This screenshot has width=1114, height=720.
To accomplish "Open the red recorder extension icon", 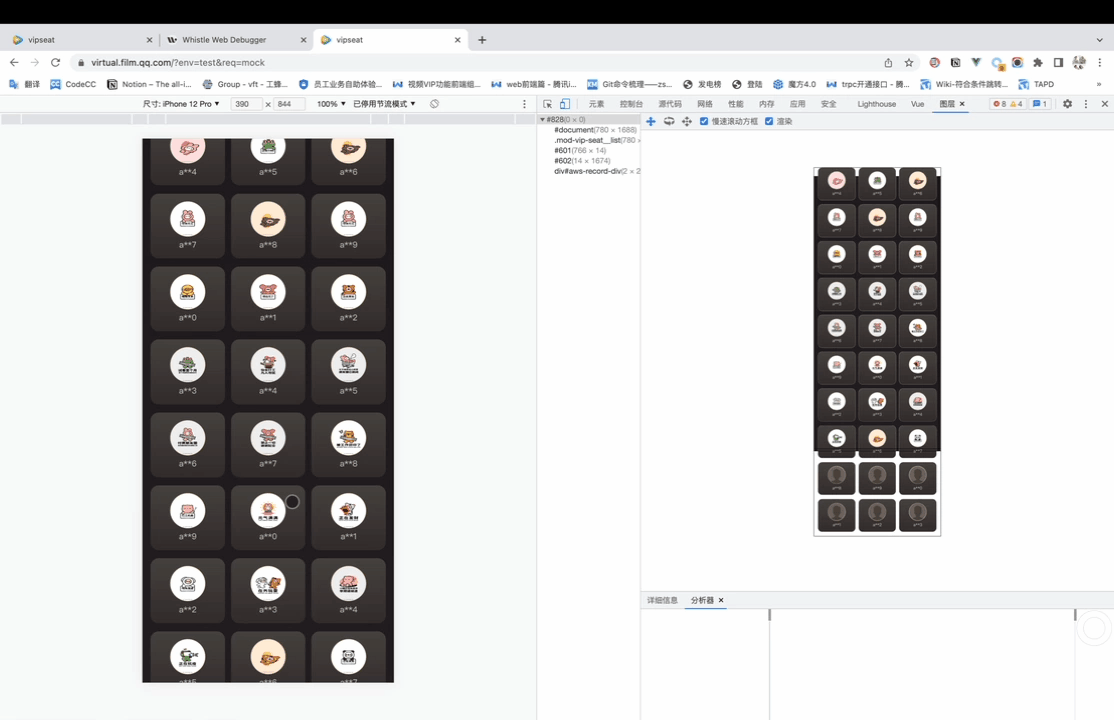I will [935, 63].
